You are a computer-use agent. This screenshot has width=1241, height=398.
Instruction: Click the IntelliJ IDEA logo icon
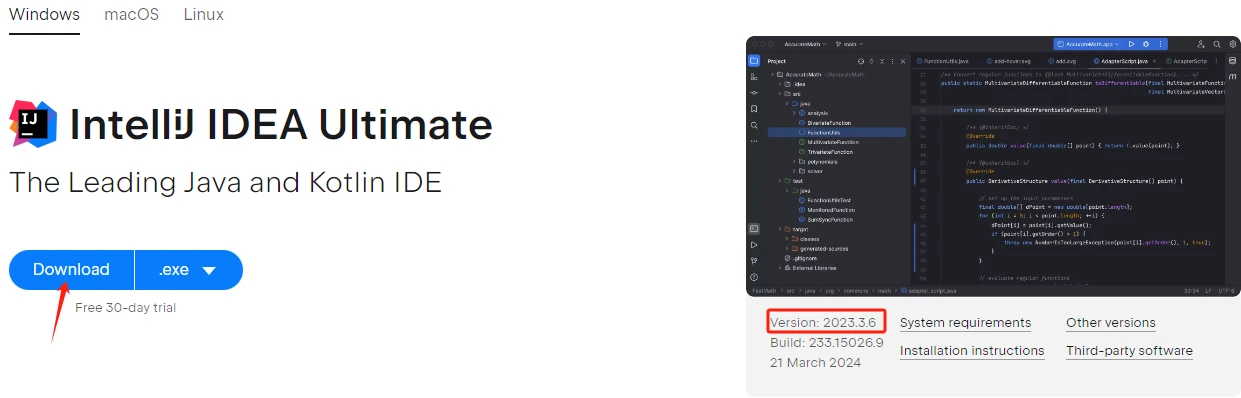pos(33,123)
